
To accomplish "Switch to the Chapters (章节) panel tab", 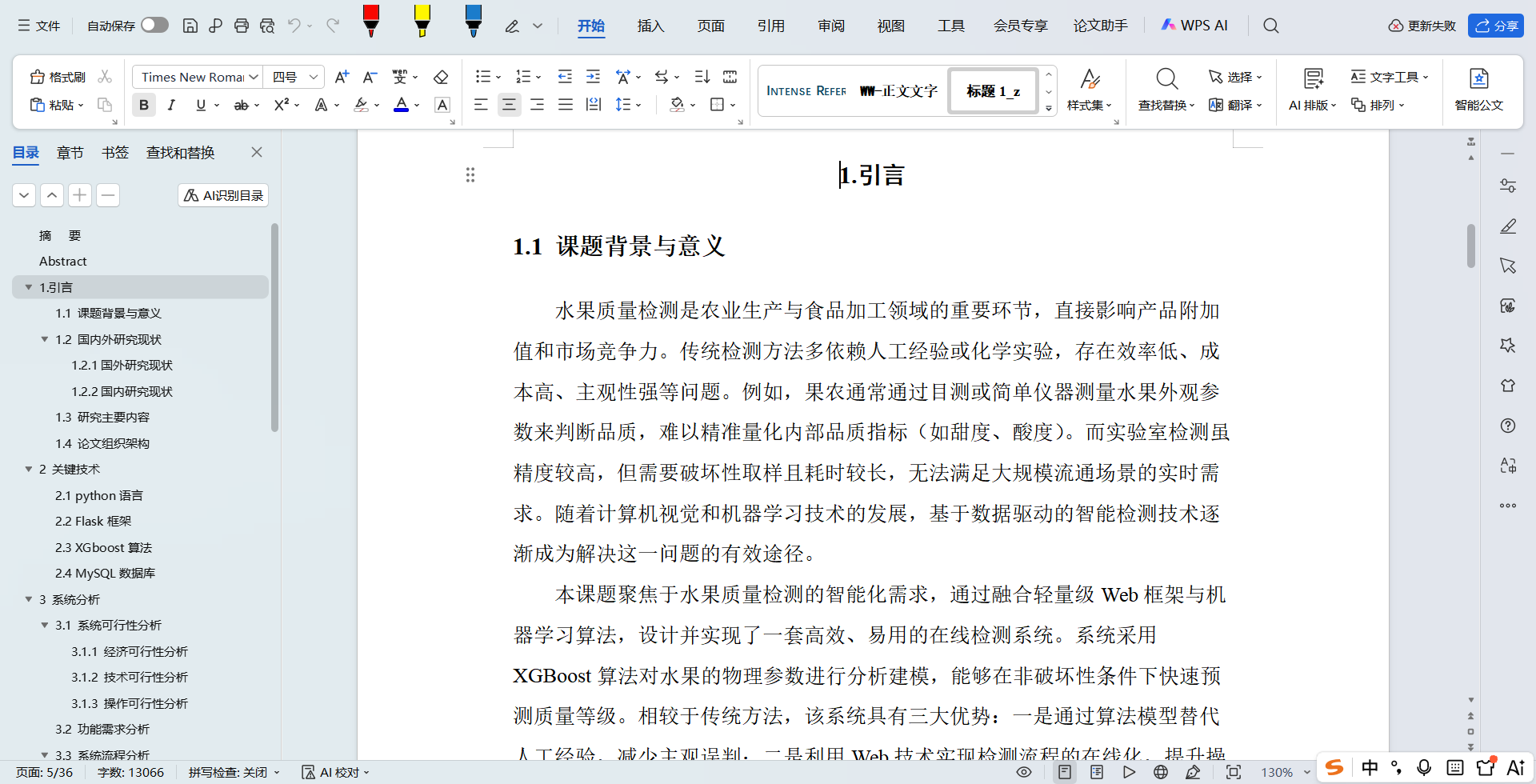I will (x=70, y=153).
